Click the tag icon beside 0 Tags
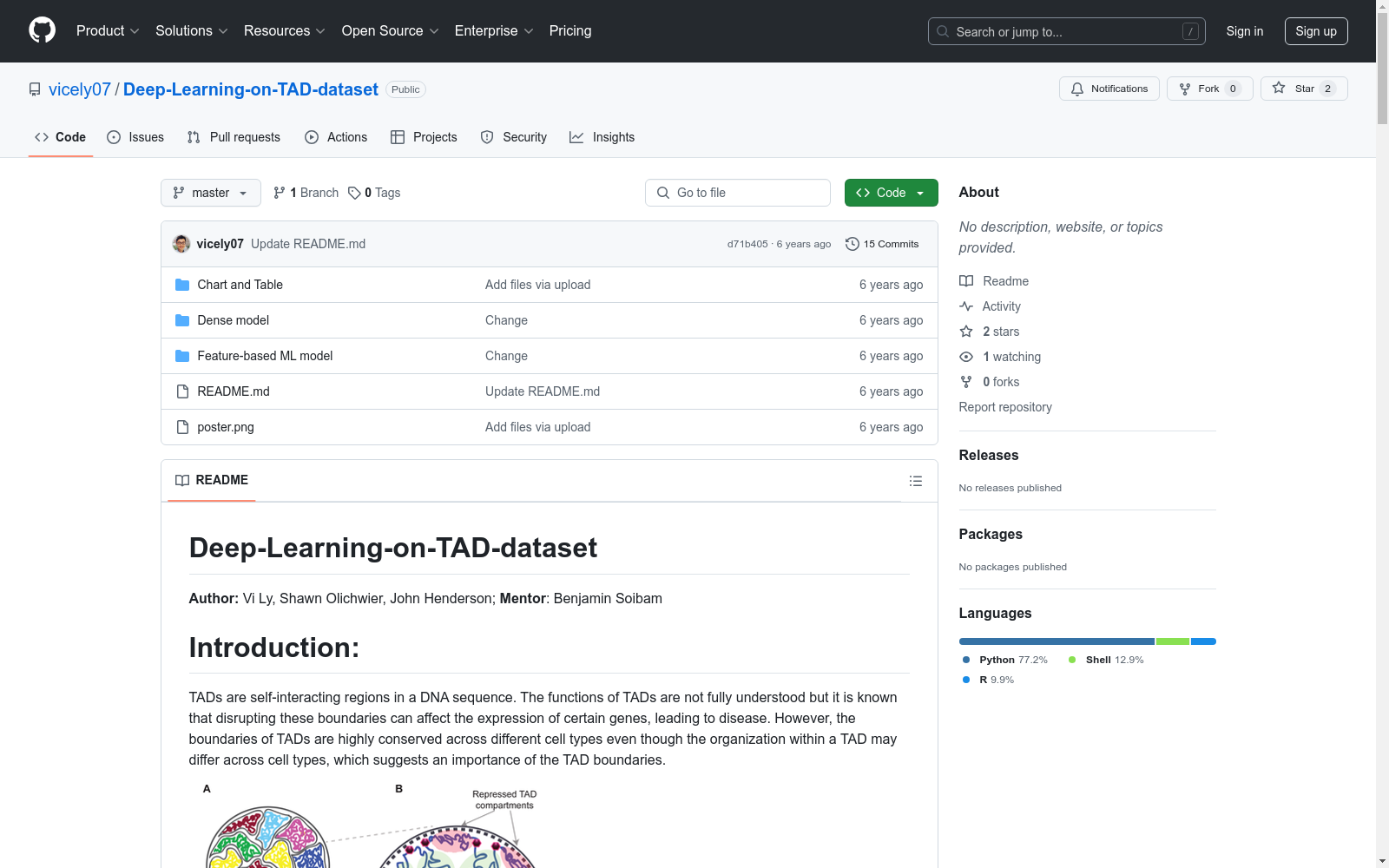Image resolution: width=1389 pixels, height=868 pixels. coord(354,193)
